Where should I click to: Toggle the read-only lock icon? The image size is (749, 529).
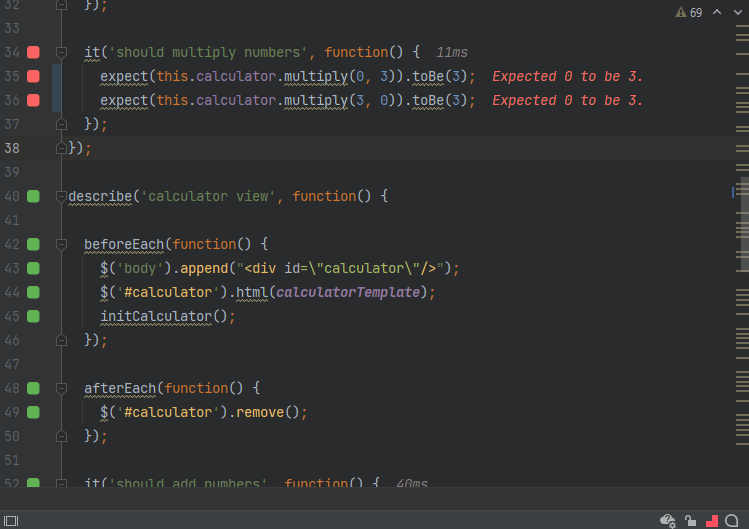point(690,520)
